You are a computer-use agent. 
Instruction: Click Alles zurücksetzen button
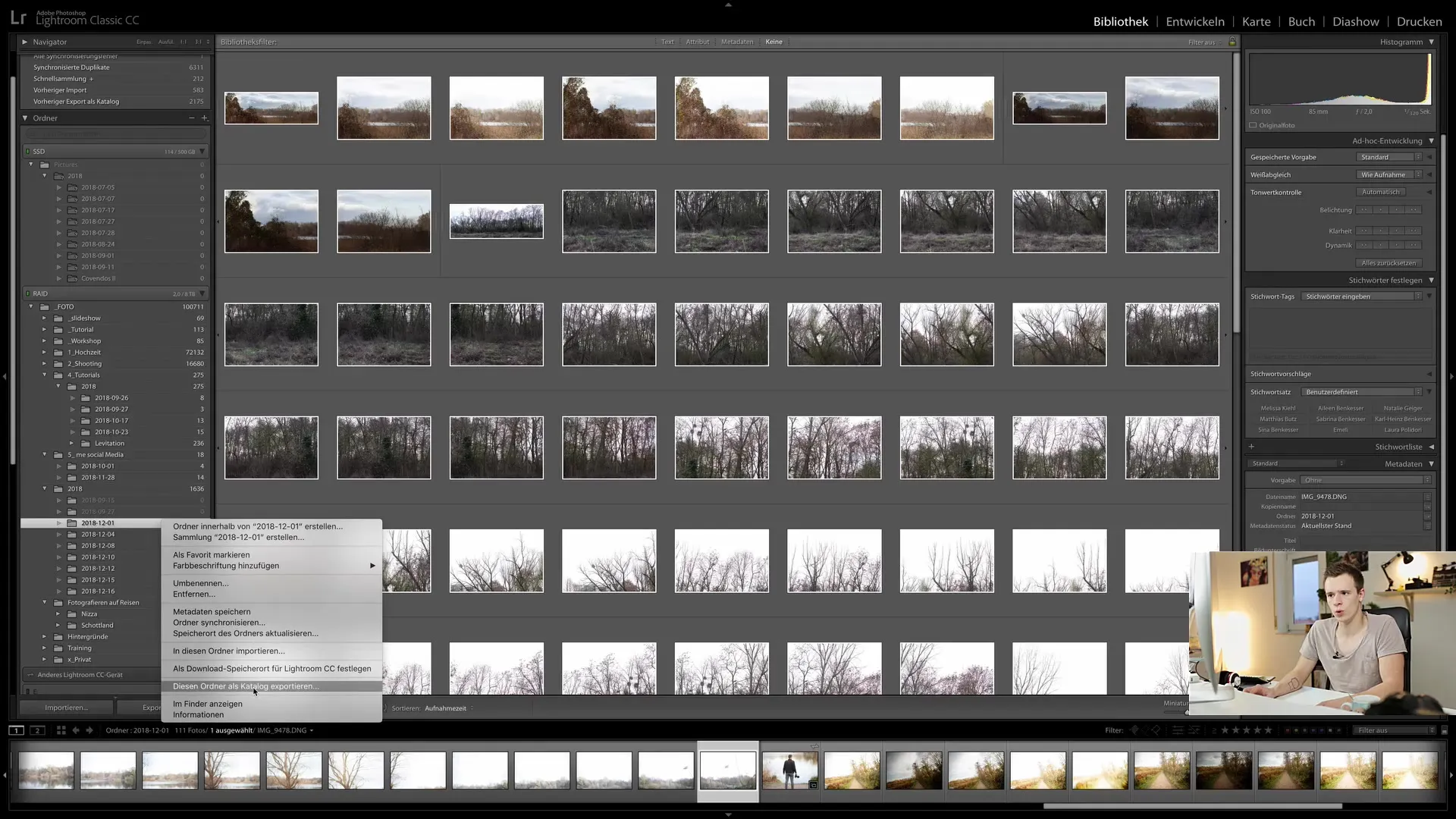tap(1389, 263)
